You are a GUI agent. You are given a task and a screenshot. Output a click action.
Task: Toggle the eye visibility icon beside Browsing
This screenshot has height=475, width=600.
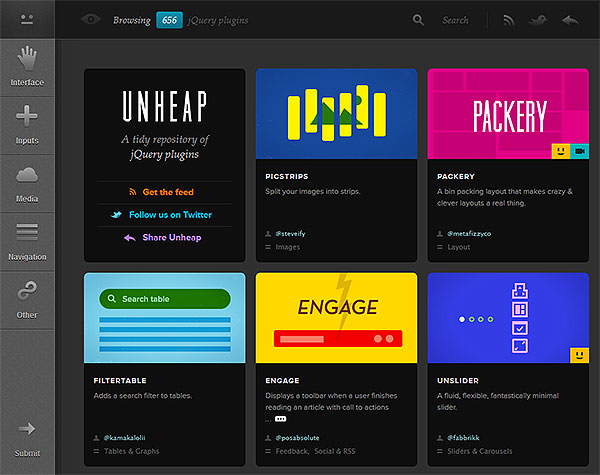pyautogui.click(x=91, y=19)
